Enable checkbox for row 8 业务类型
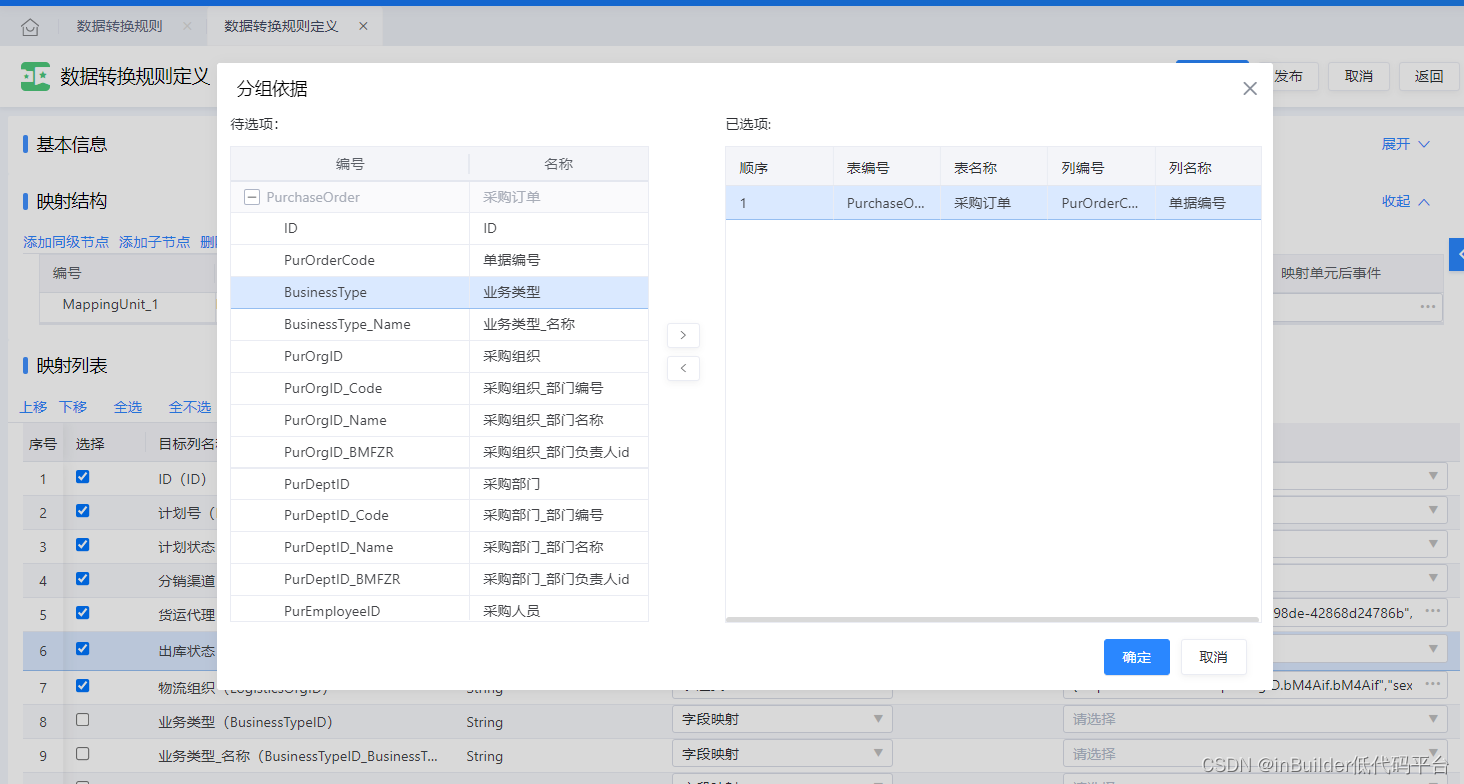 click(x=83, y=720)
